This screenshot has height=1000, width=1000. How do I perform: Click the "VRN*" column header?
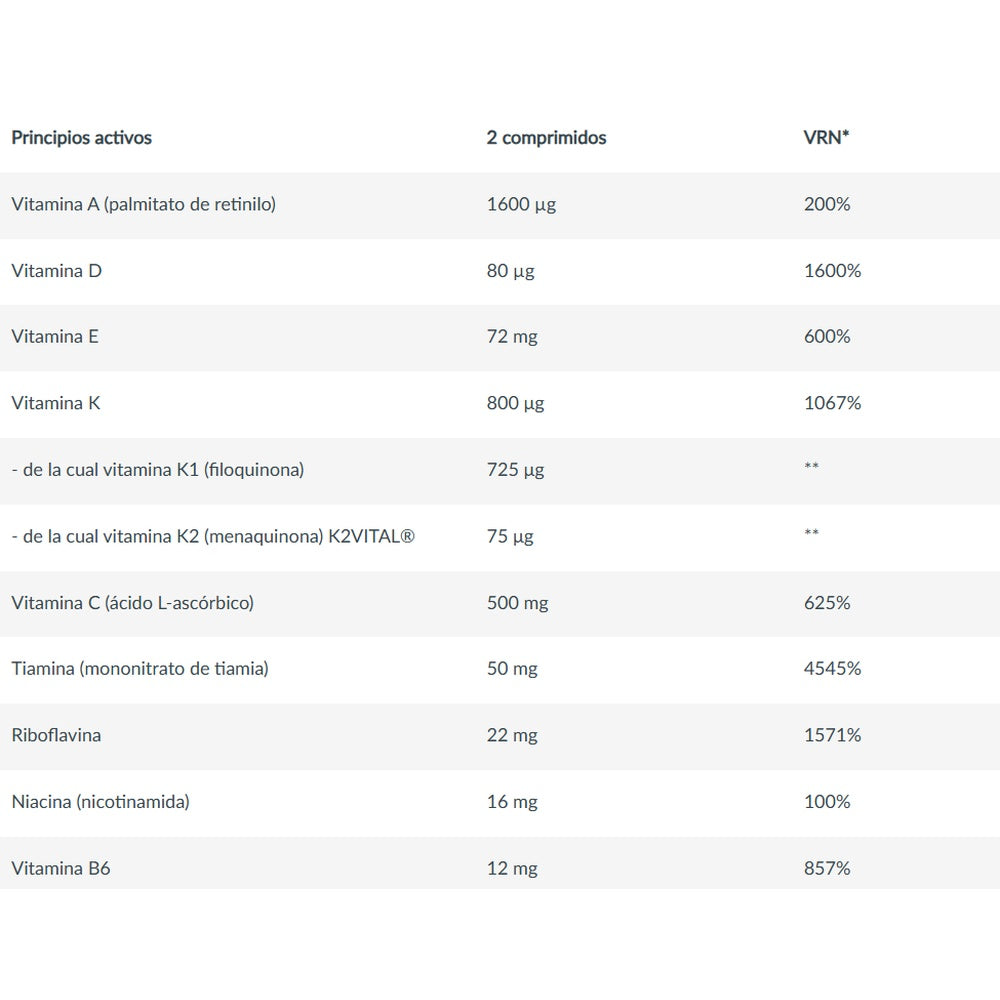pos(826,138)
